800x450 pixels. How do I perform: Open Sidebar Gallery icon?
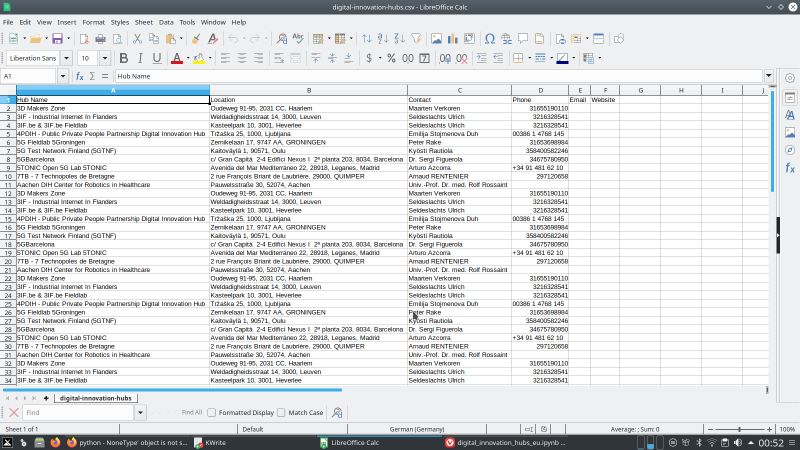coord(790,133)
